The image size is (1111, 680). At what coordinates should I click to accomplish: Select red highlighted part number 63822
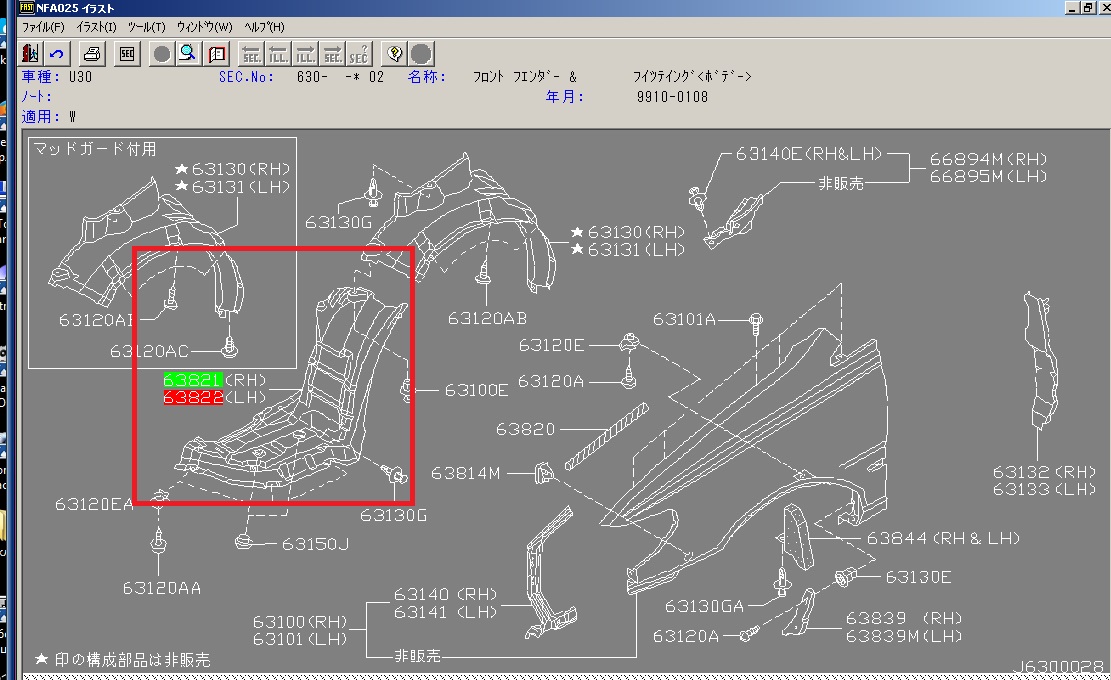[x=192, y=397]
